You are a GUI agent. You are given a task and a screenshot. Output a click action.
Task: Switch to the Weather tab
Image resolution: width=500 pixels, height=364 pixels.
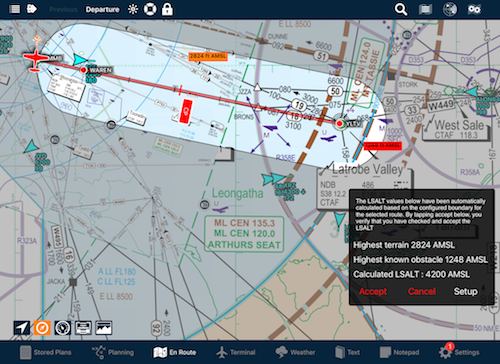295,352
